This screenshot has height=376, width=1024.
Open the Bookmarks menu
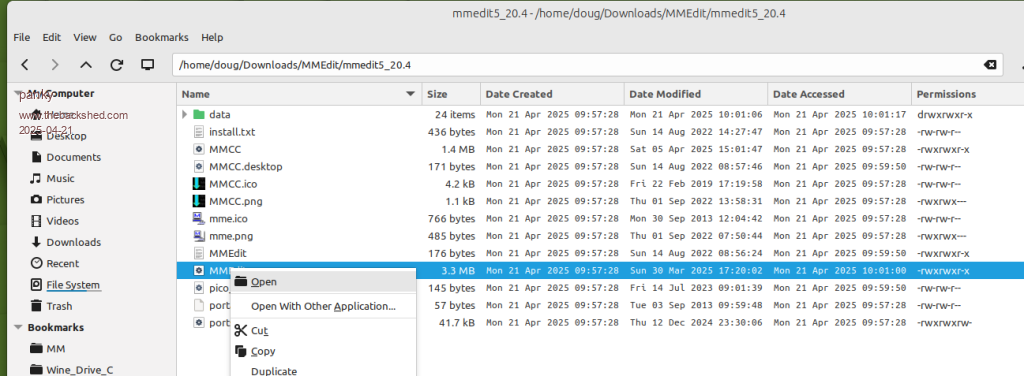click(162, 37)
